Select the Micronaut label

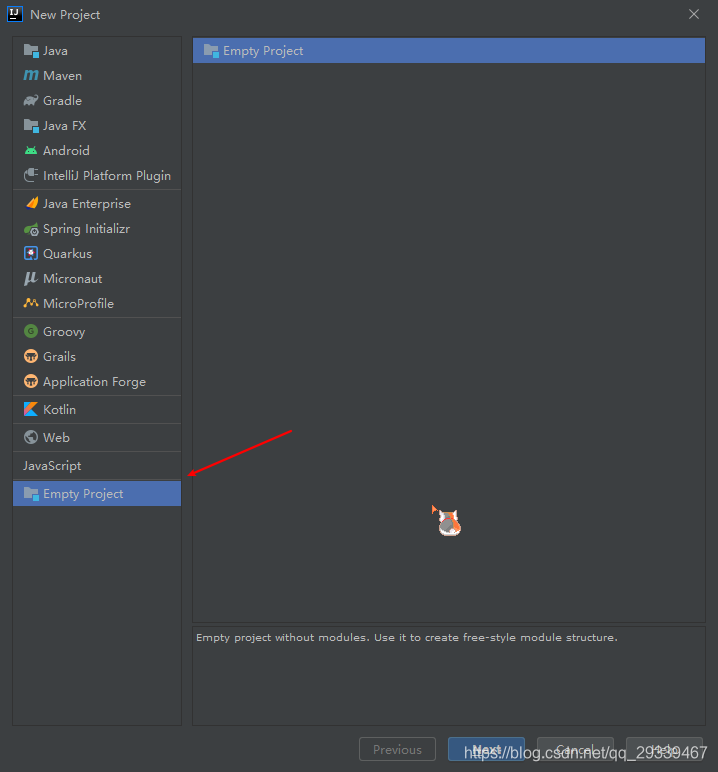click(x=73, y=279)
